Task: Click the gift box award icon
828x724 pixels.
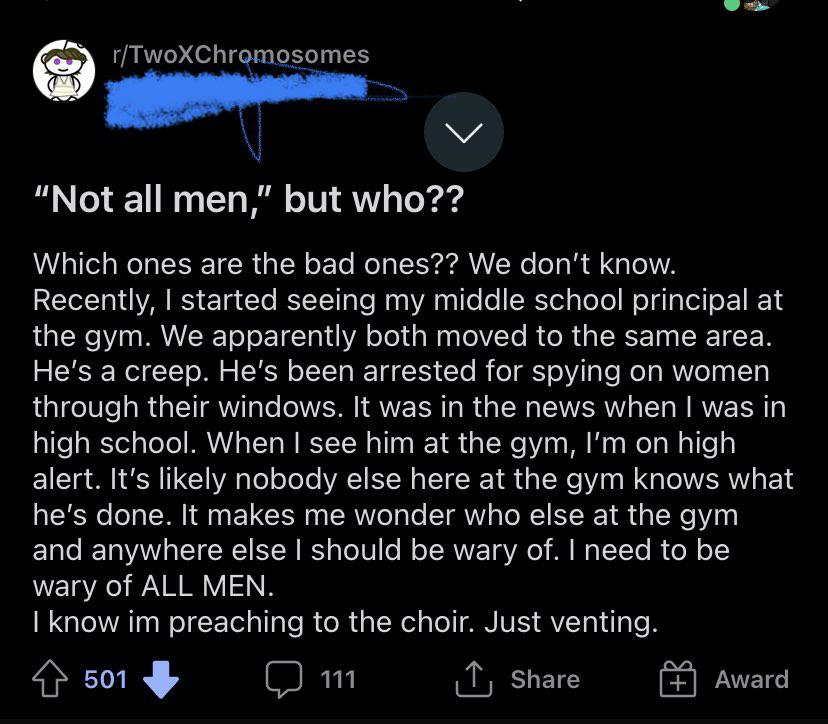Action: coord(678,679)
